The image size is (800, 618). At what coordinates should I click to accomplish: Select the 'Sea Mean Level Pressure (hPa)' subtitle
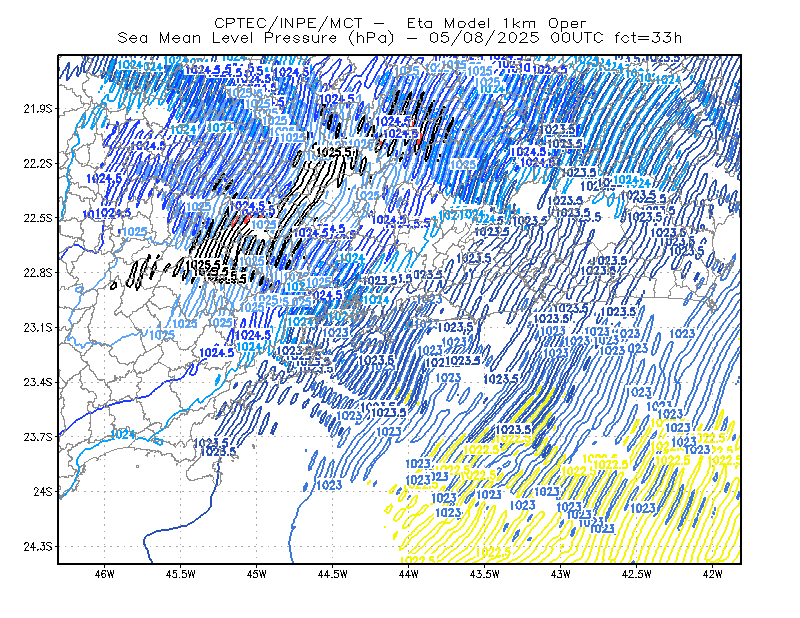[257, 38]
